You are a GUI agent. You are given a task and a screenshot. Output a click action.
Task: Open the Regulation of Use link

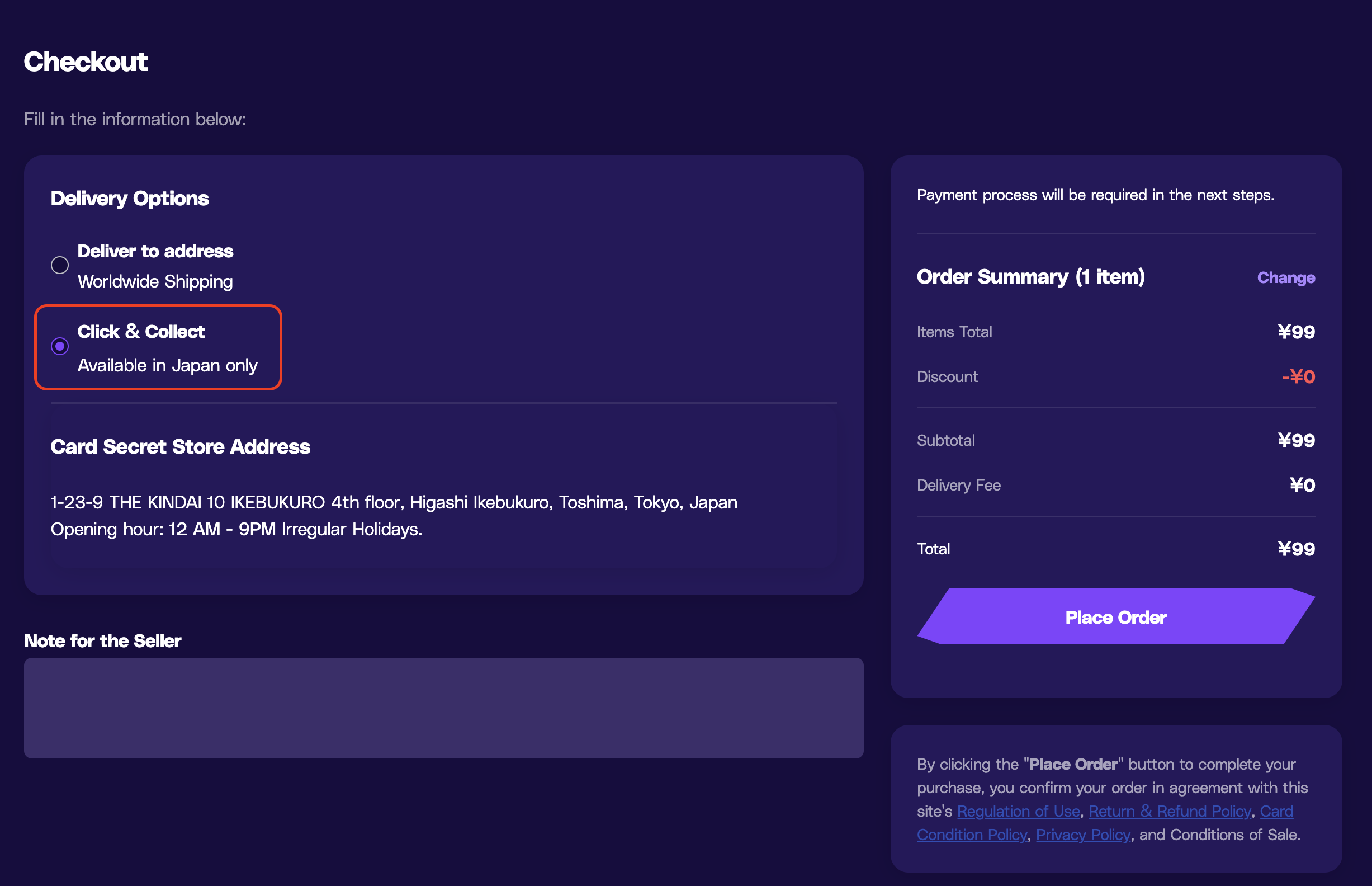(x=1018, y=811)
